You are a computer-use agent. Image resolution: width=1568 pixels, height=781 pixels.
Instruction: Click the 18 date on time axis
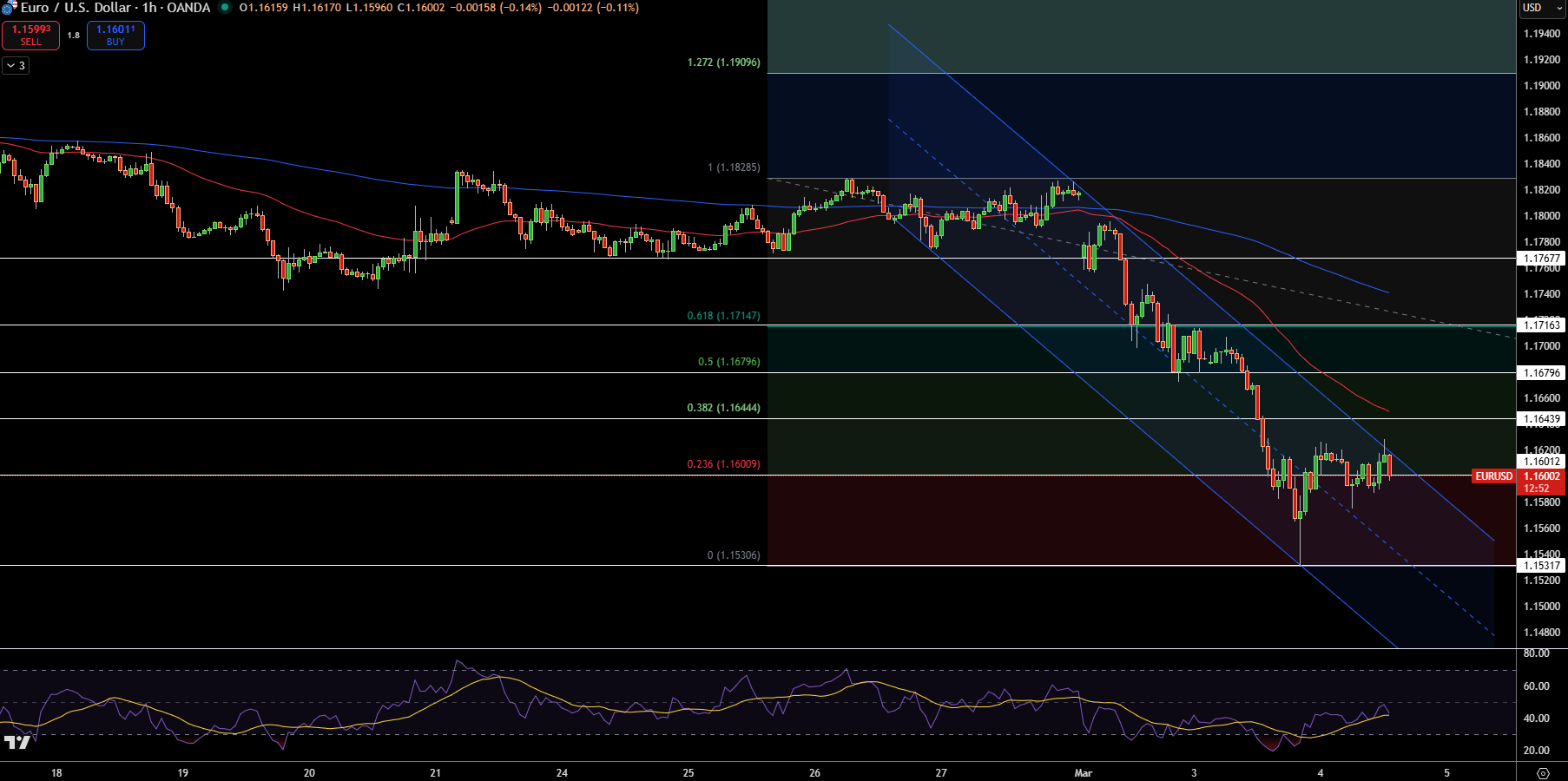tap(56, 773)
